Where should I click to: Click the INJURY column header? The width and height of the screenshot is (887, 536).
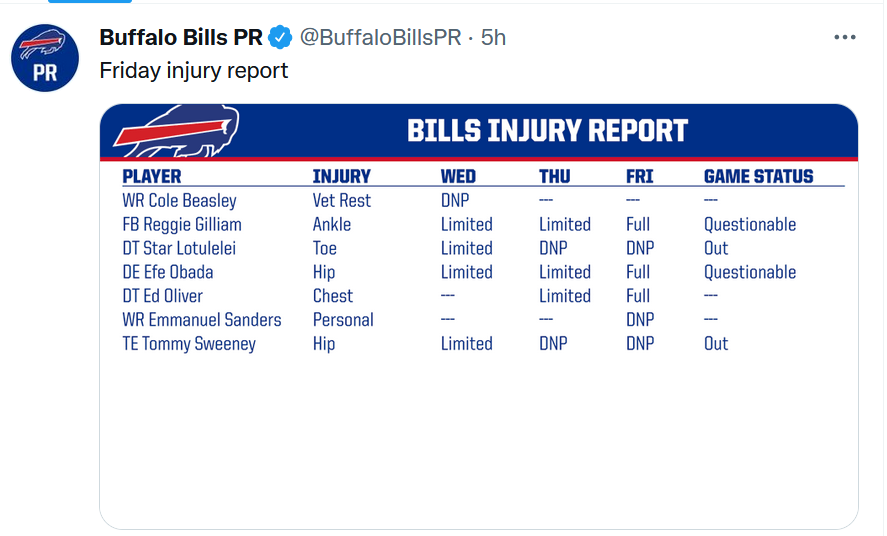(342, 176)
